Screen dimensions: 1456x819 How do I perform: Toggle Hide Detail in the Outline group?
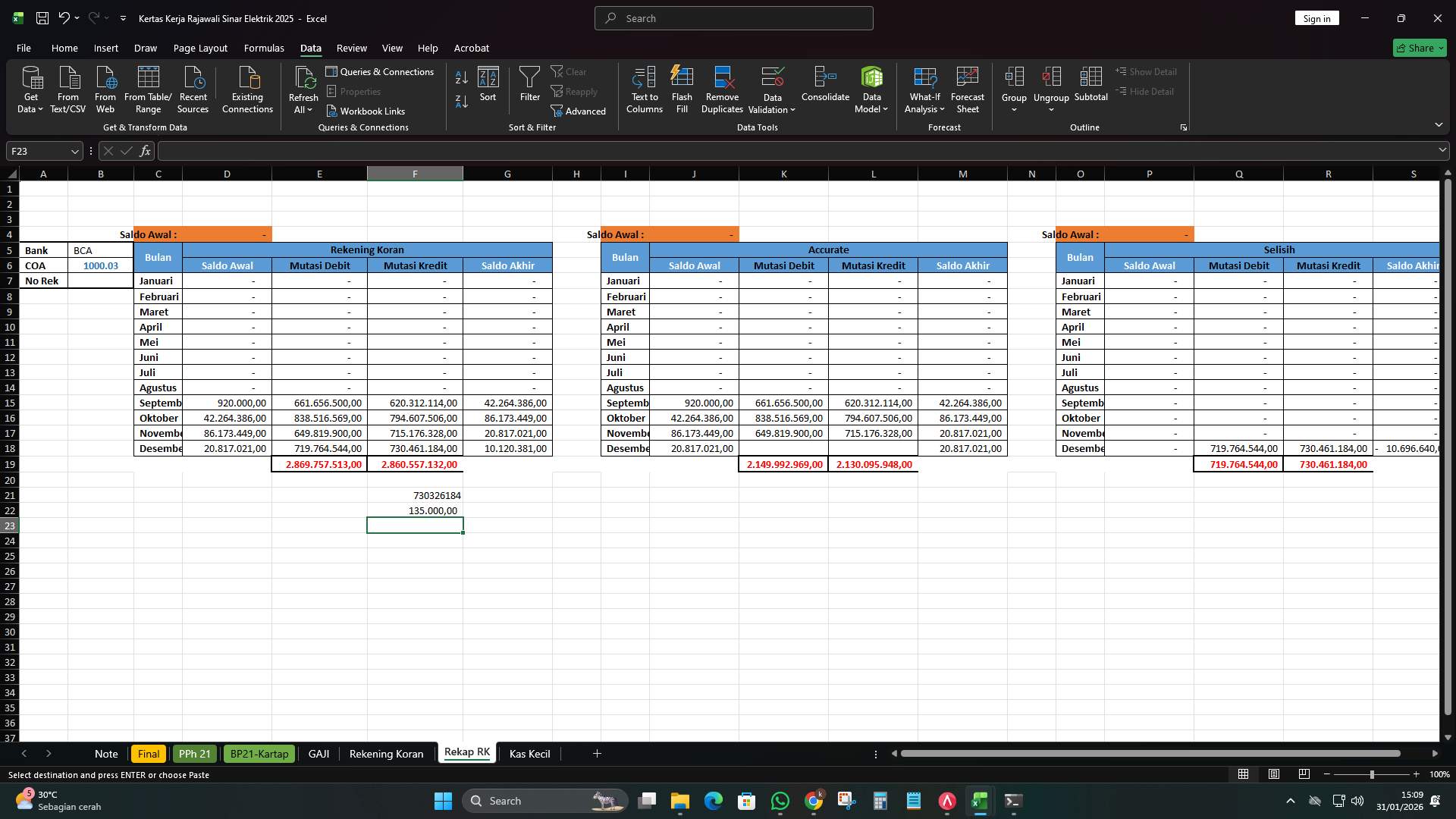click(1147, 91)
